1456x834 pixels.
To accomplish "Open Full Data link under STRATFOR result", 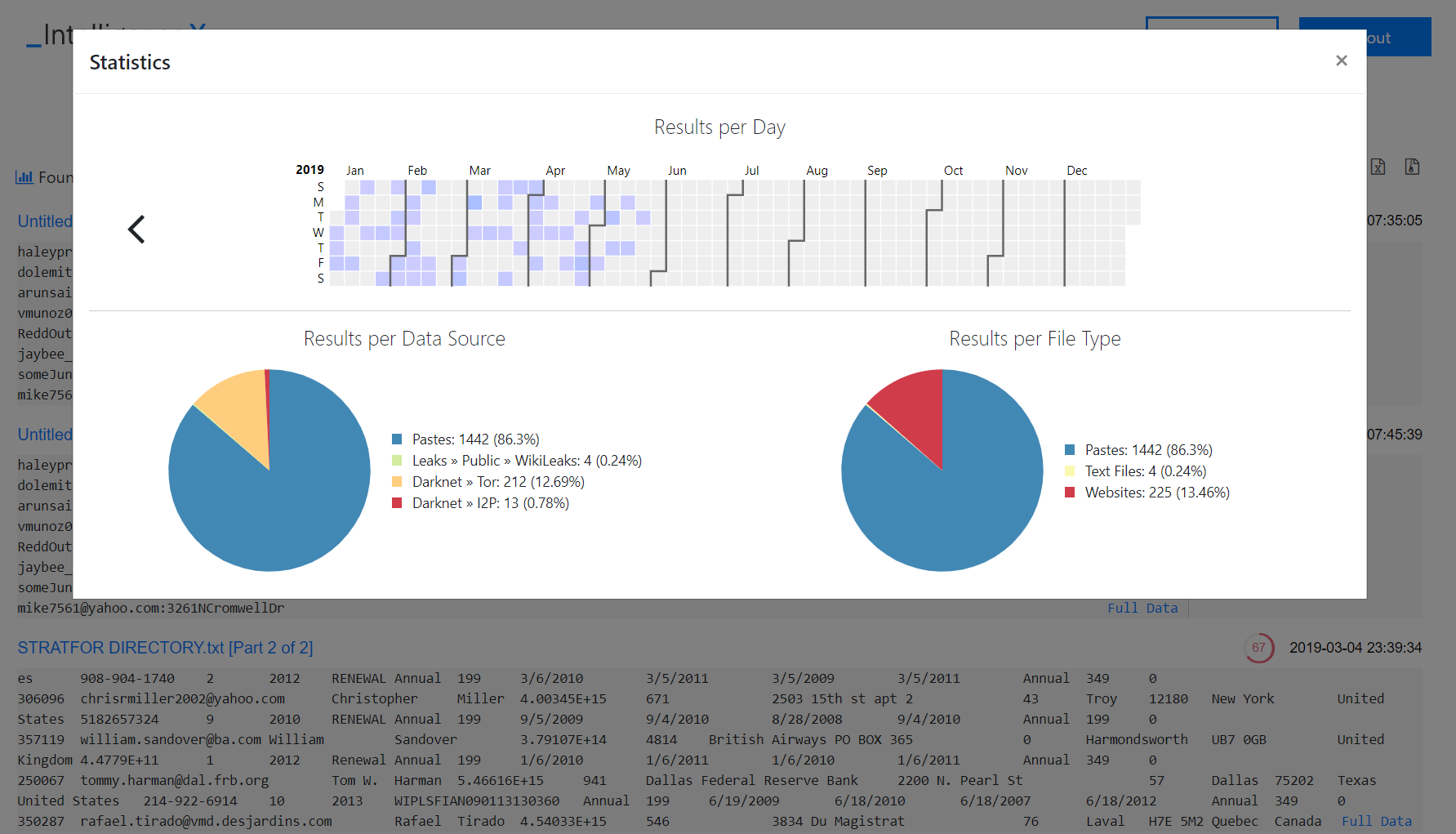I will [1376, 821].
